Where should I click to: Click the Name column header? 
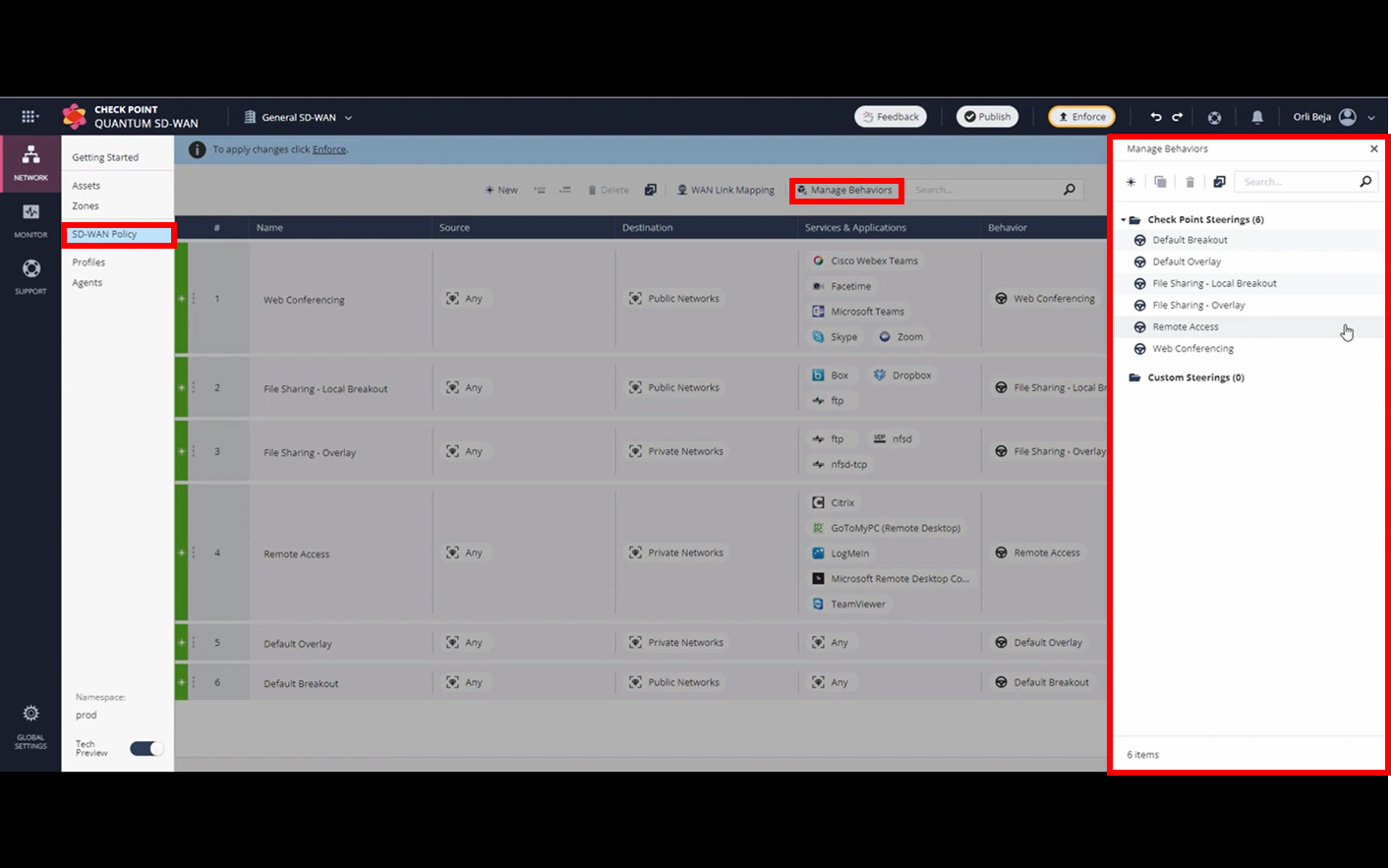pos(269,227)
